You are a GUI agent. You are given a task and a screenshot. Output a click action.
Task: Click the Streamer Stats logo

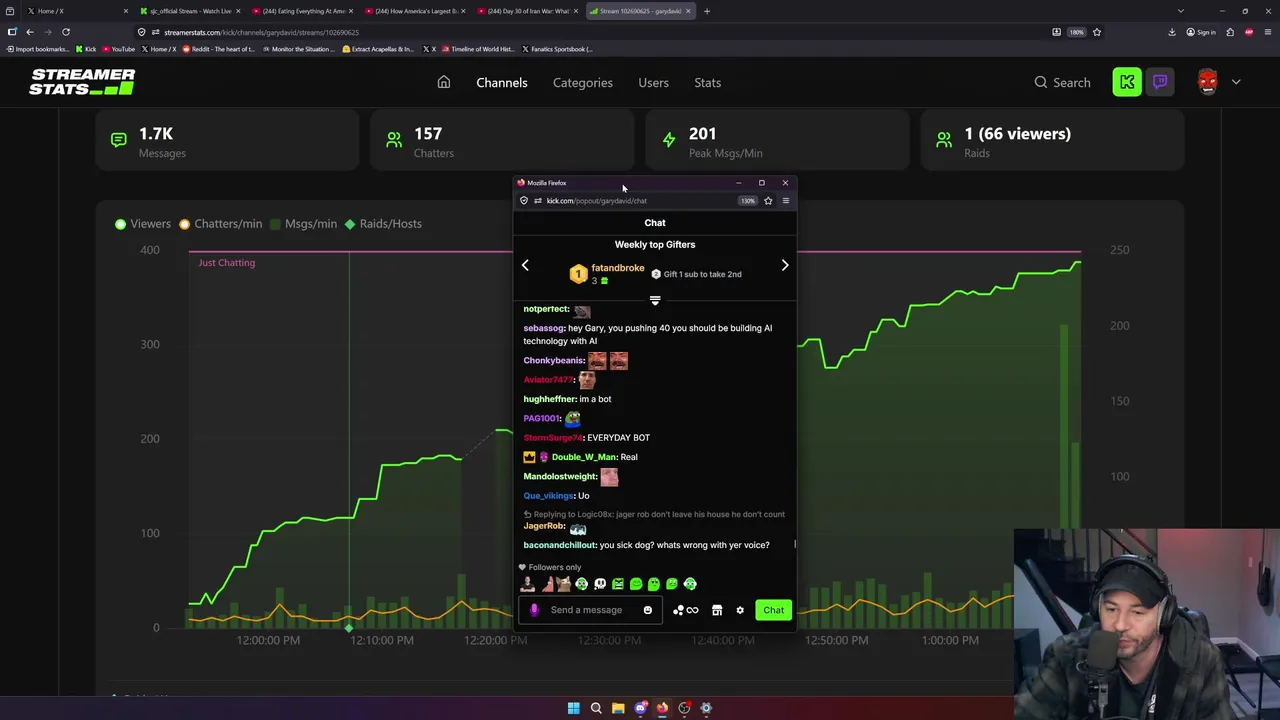coord(82,82)
